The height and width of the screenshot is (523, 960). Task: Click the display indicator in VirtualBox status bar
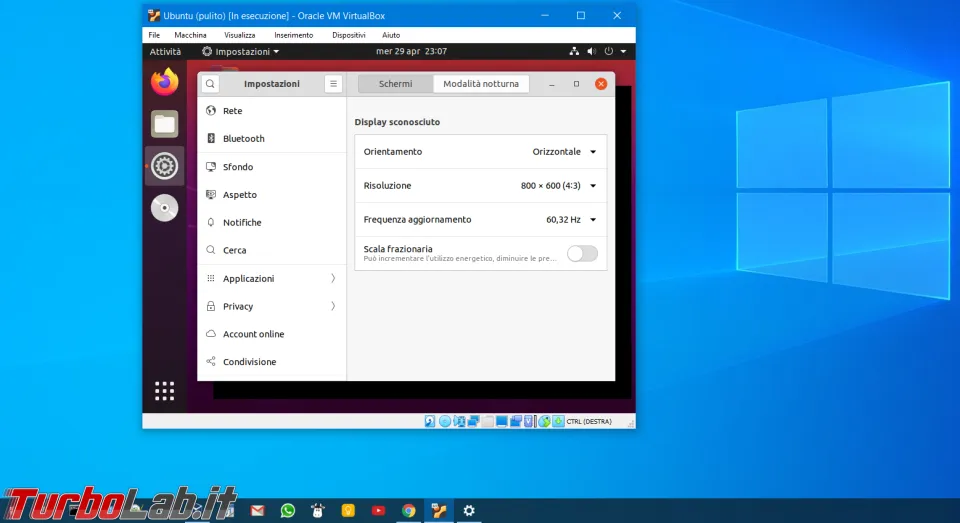(501, 421)
